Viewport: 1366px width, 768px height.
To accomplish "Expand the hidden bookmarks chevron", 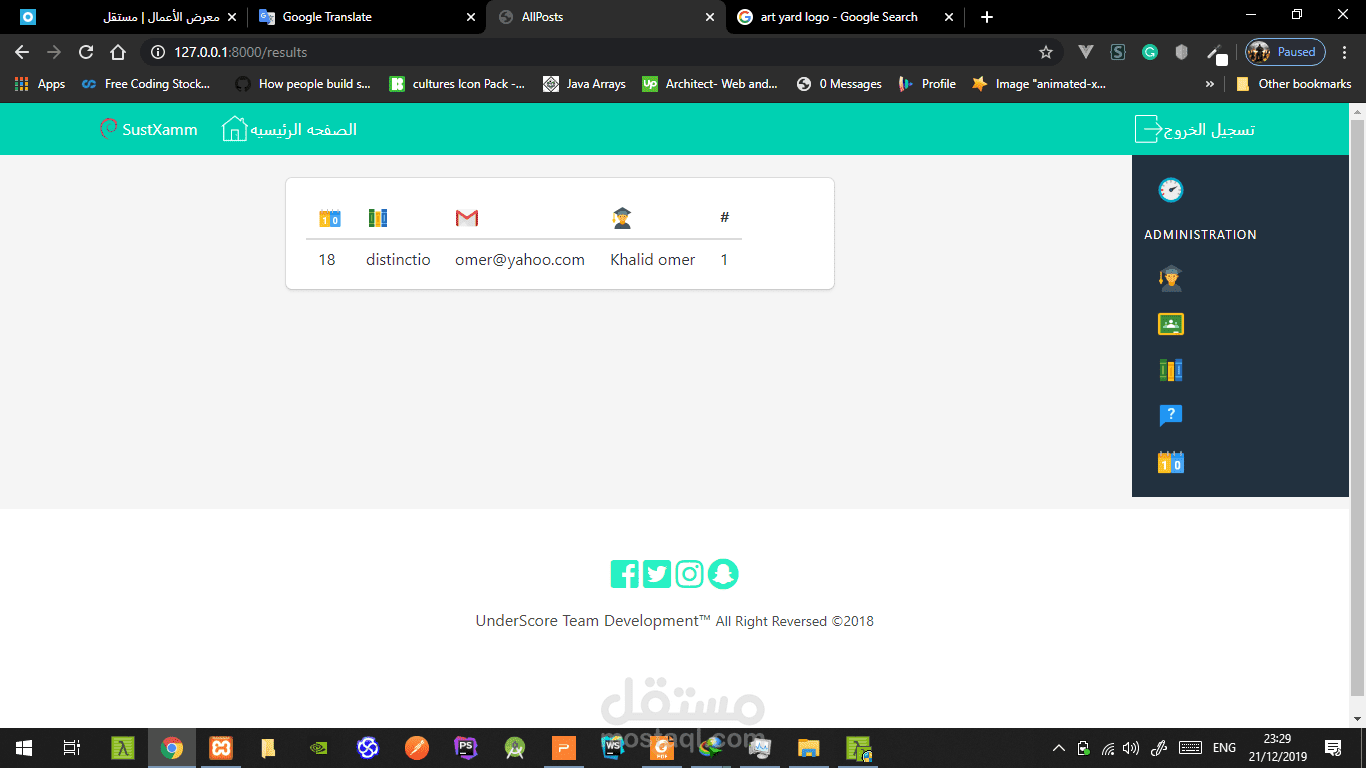I will point(1210,84).
